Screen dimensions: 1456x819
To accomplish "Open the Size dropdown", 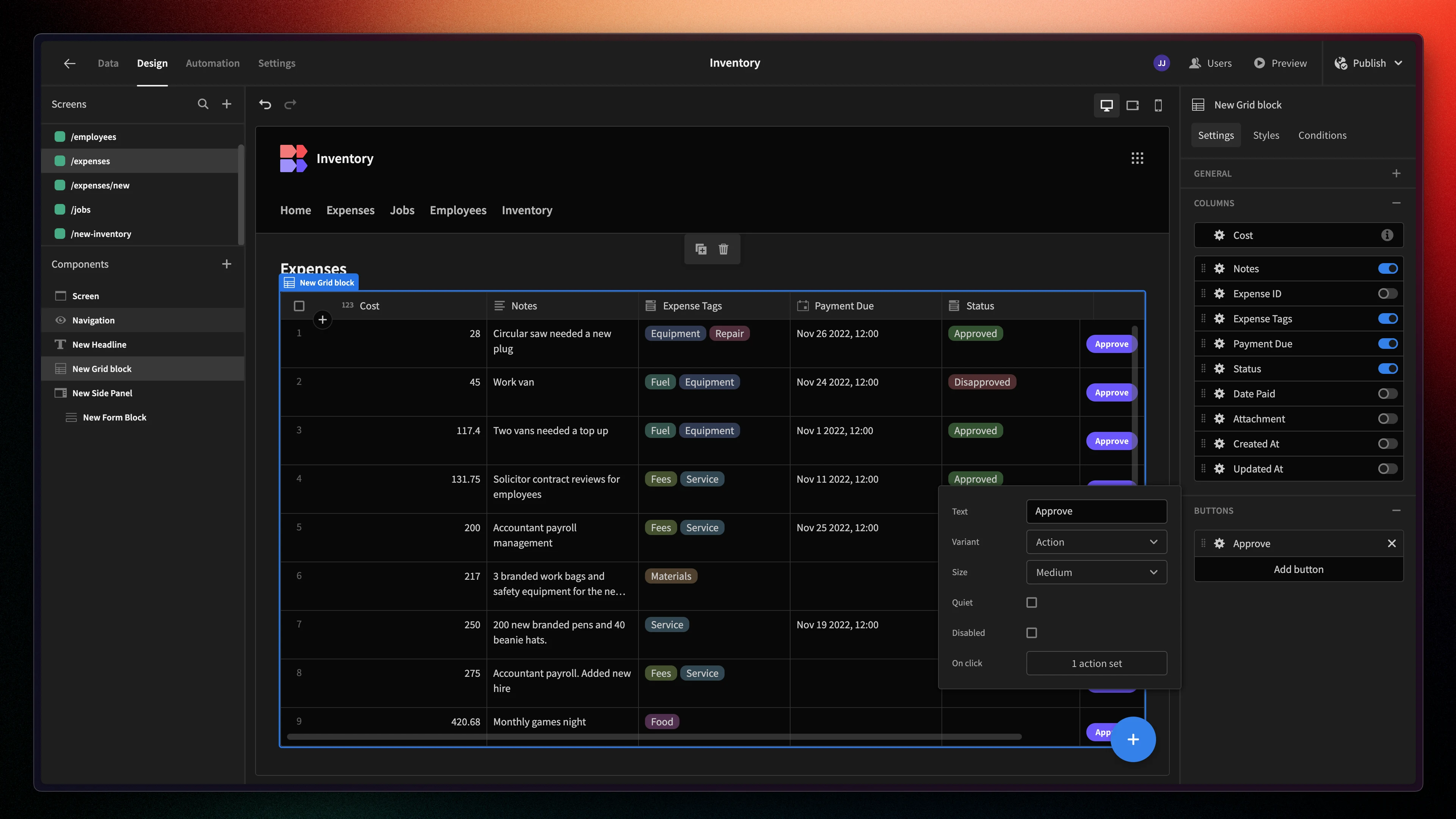I will (1096, 573).
